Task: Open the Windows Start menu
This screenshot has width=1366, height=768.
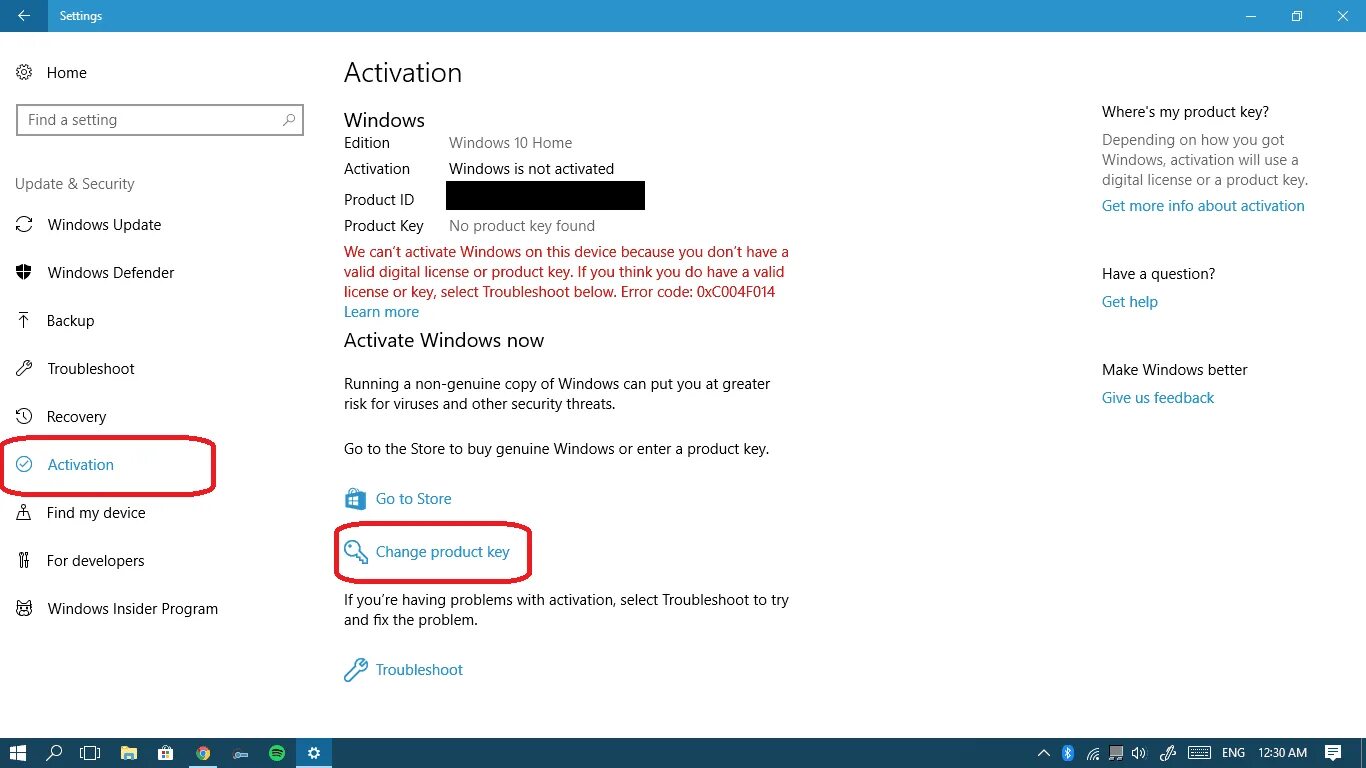Action: 18,753
